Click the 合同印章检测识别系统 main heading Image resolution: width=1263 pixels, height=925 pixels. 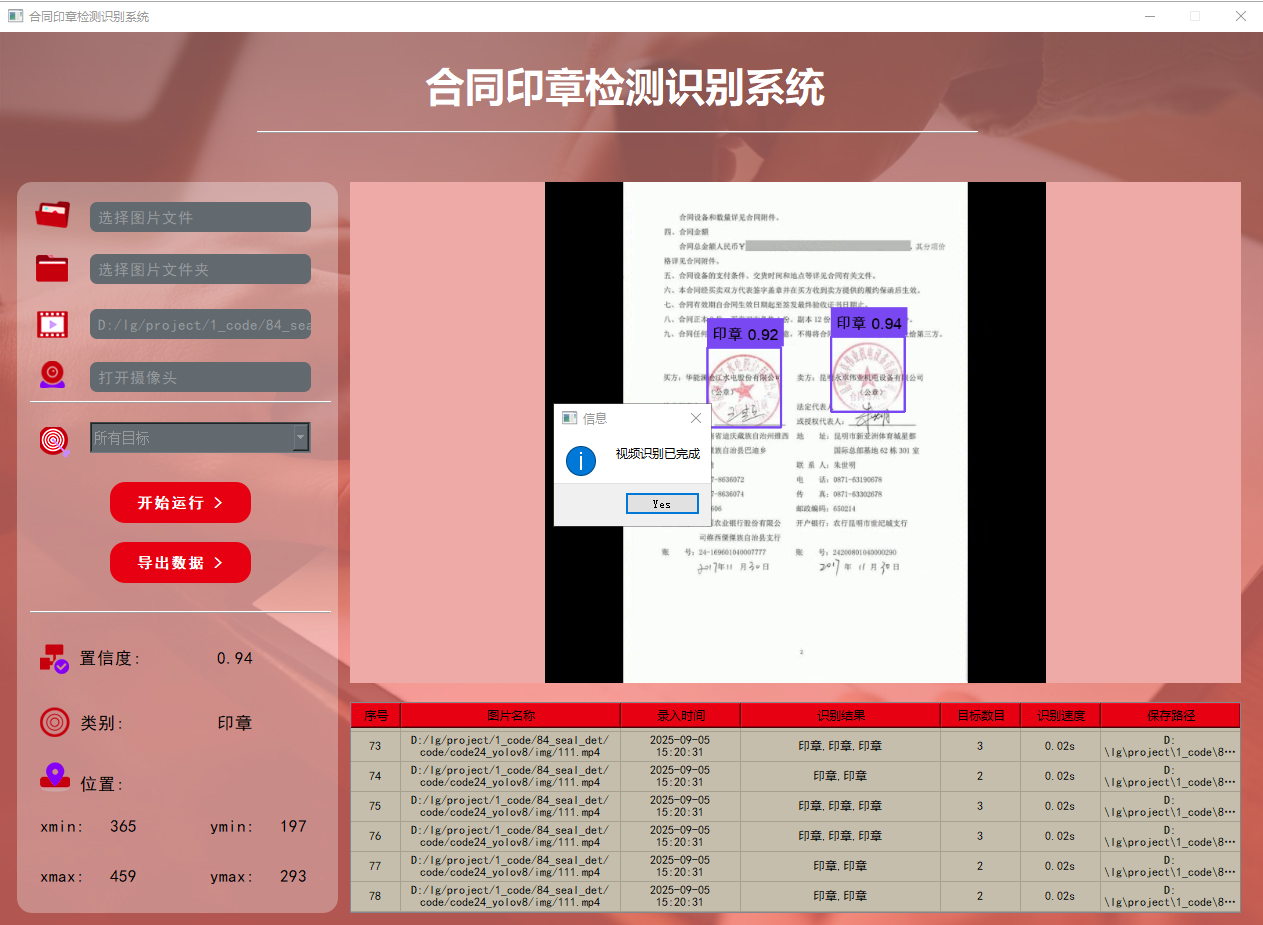(x=625, y=88)
